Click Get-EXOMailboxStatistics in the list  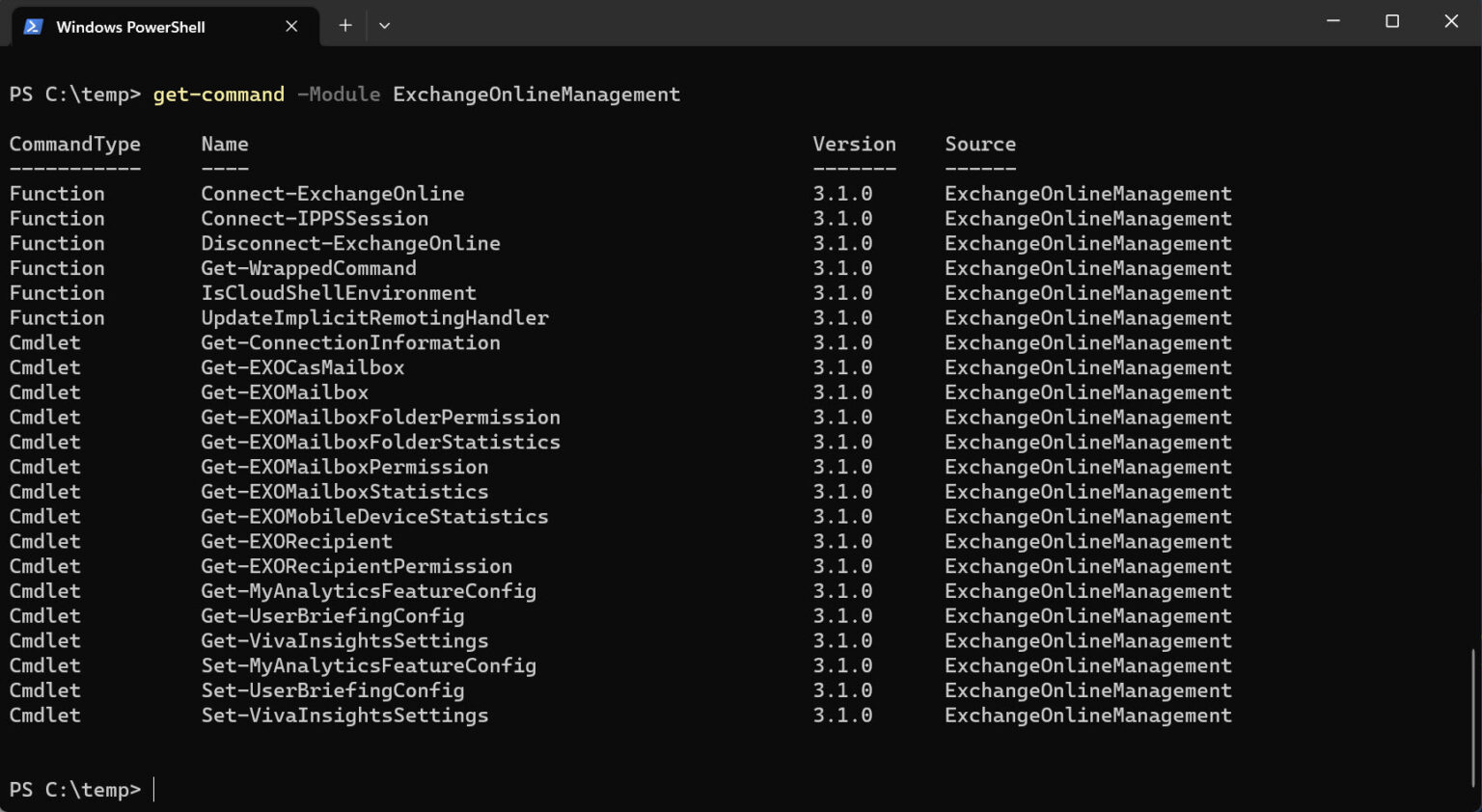pyautogui.click(x=344, y=492)
